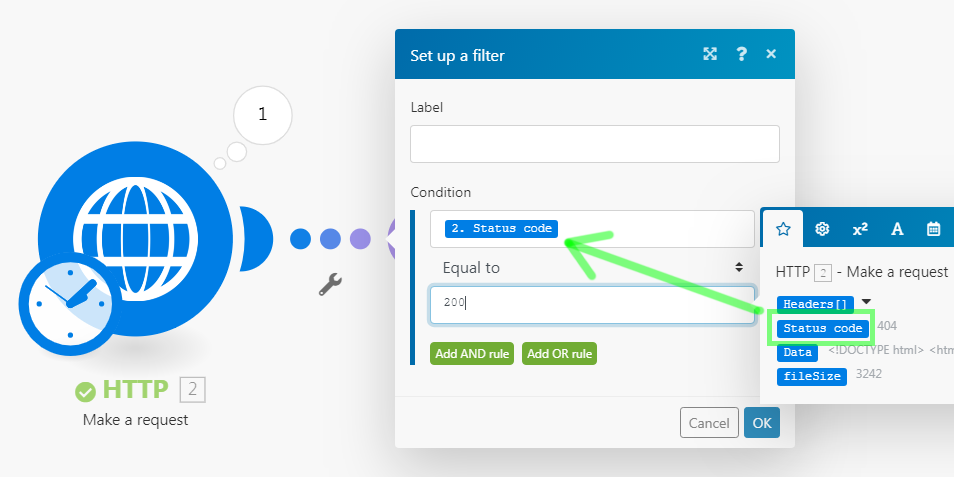954x477 pixels.
Task: Insert the fileSize variable pill
Action: pos(812,377)
